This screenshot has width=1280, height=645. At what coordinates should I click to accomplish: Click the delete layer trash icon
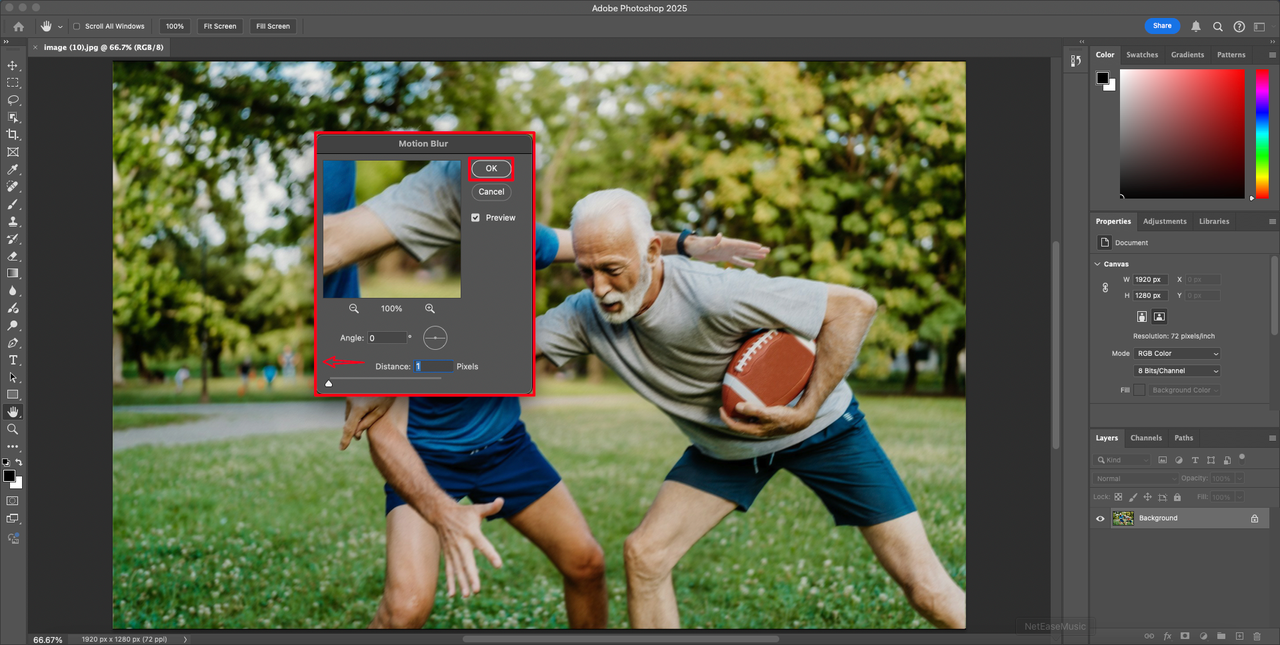(1257, 635)
